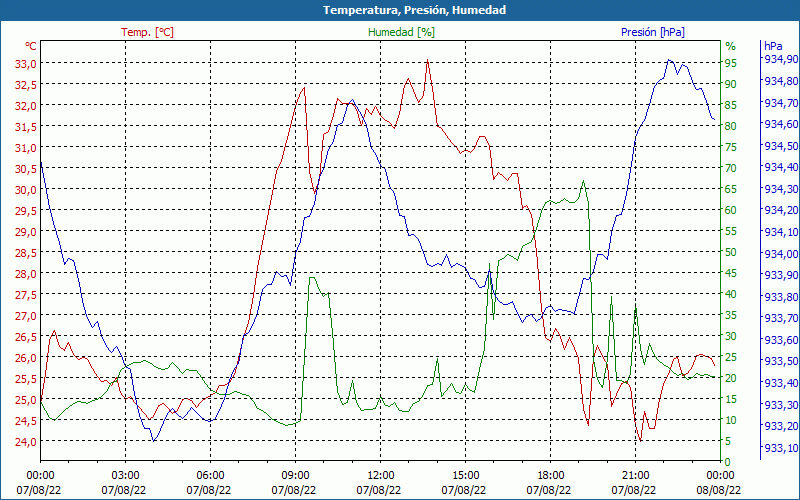Click pressure axis value '933,10'
The image size is (800, 500).
(781, 448)
